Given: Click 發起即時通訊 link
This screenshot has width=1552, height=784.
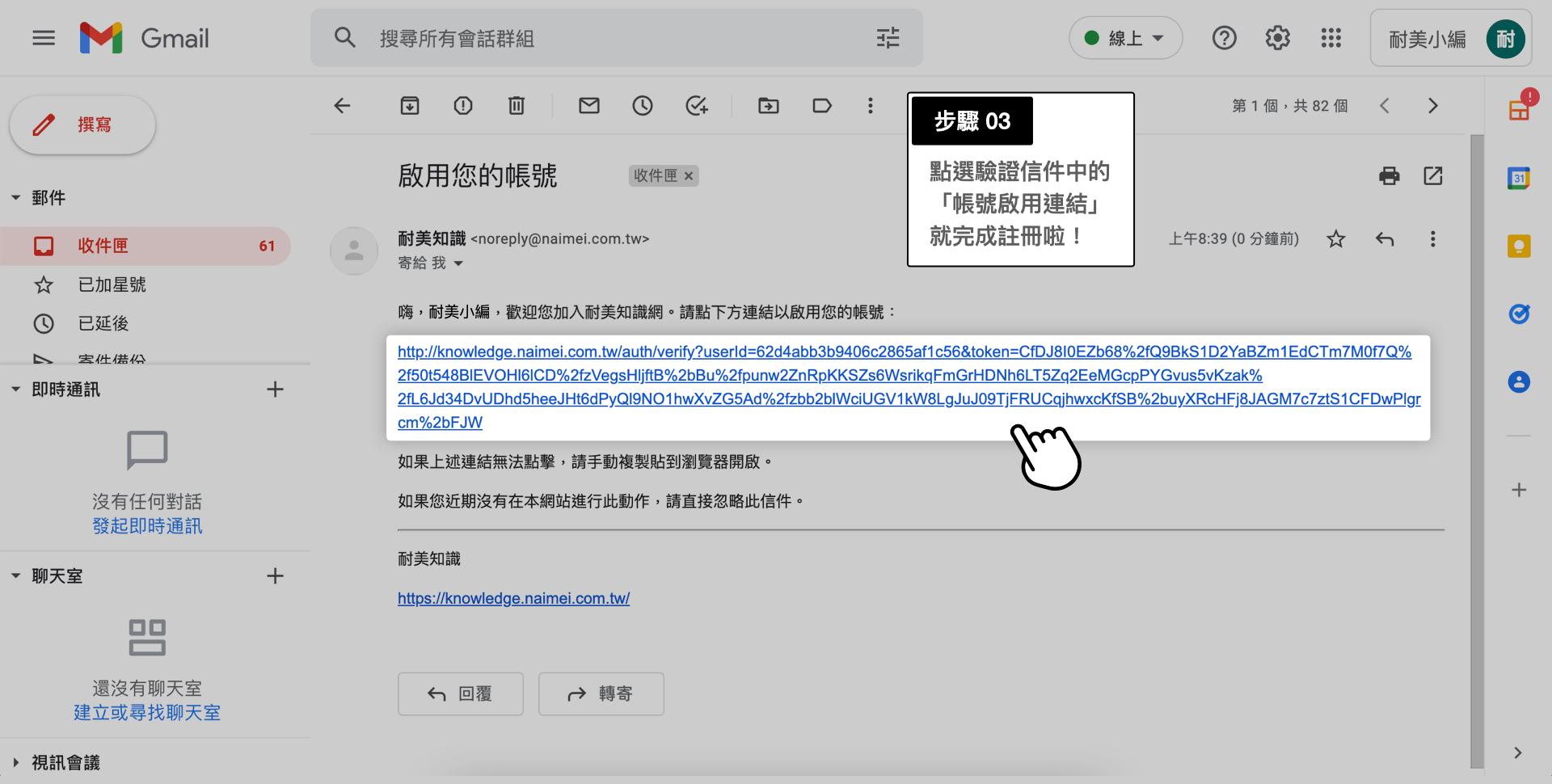Looking at the screenshot, I should click(x=147, y=526).
